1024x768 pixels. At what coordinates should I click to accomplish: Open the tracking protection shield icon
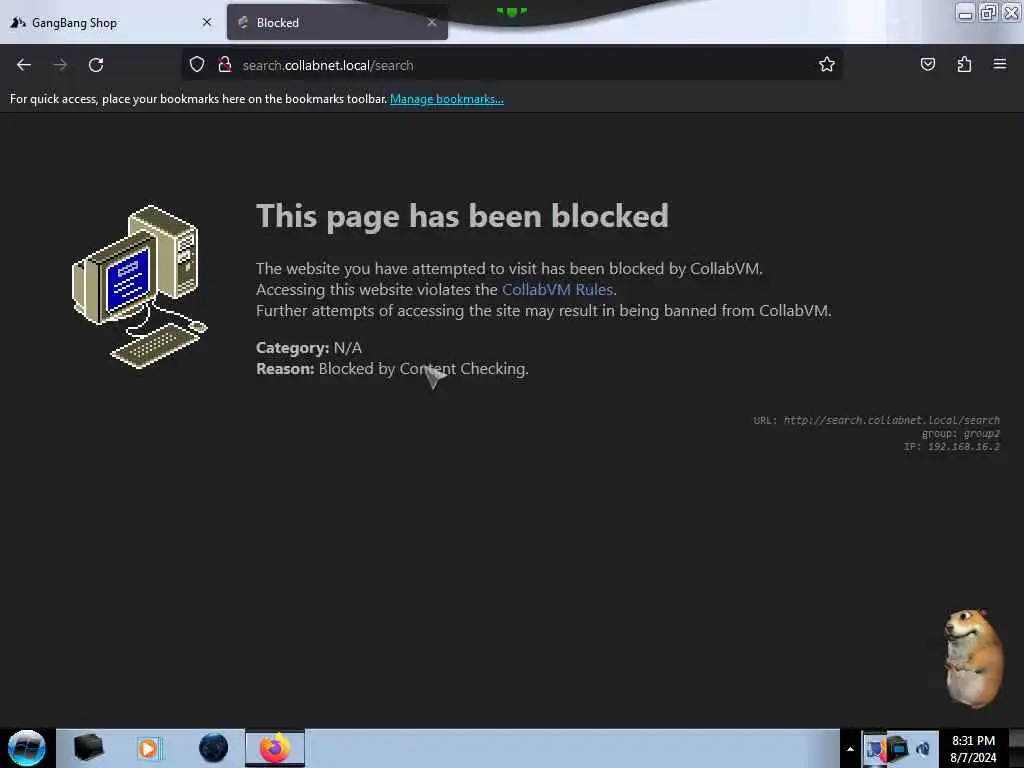point(197,64)
